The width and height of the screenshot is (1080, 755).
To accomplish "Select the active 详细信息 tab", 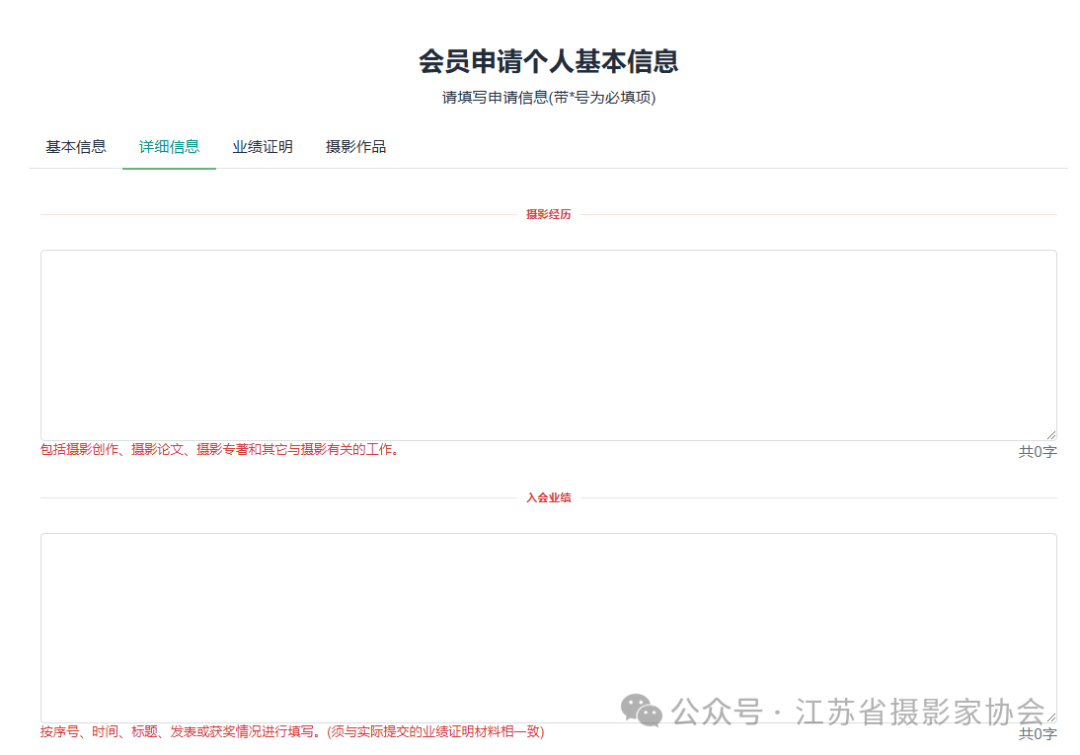I will (169, 147).
